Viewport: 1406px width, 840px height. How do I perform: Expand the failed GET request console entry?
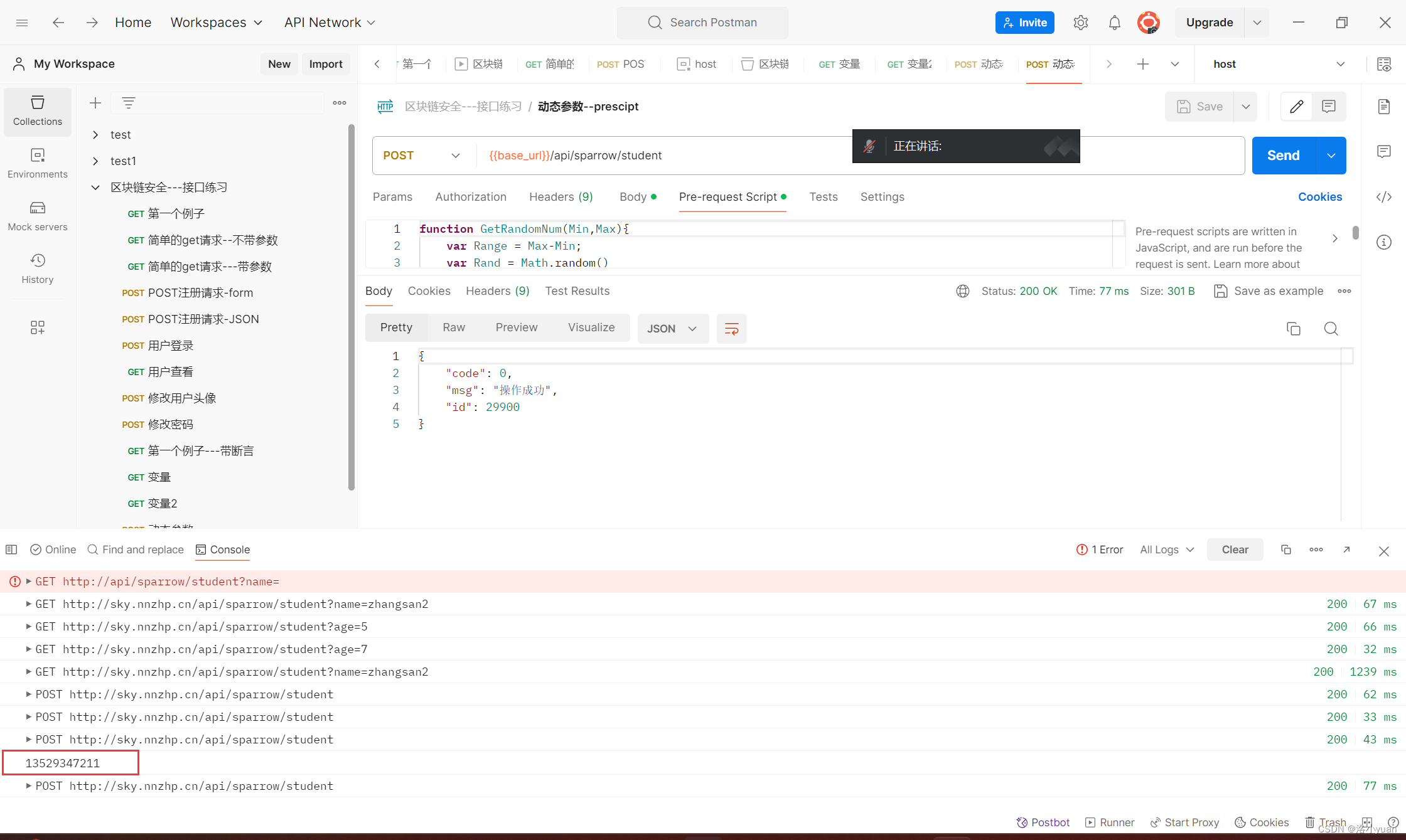[x=28, y=582]
